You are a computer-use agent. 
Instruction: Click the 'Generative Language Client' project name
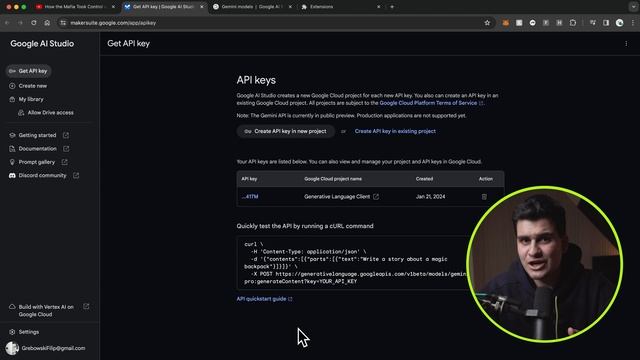click(x=337, y=197)
